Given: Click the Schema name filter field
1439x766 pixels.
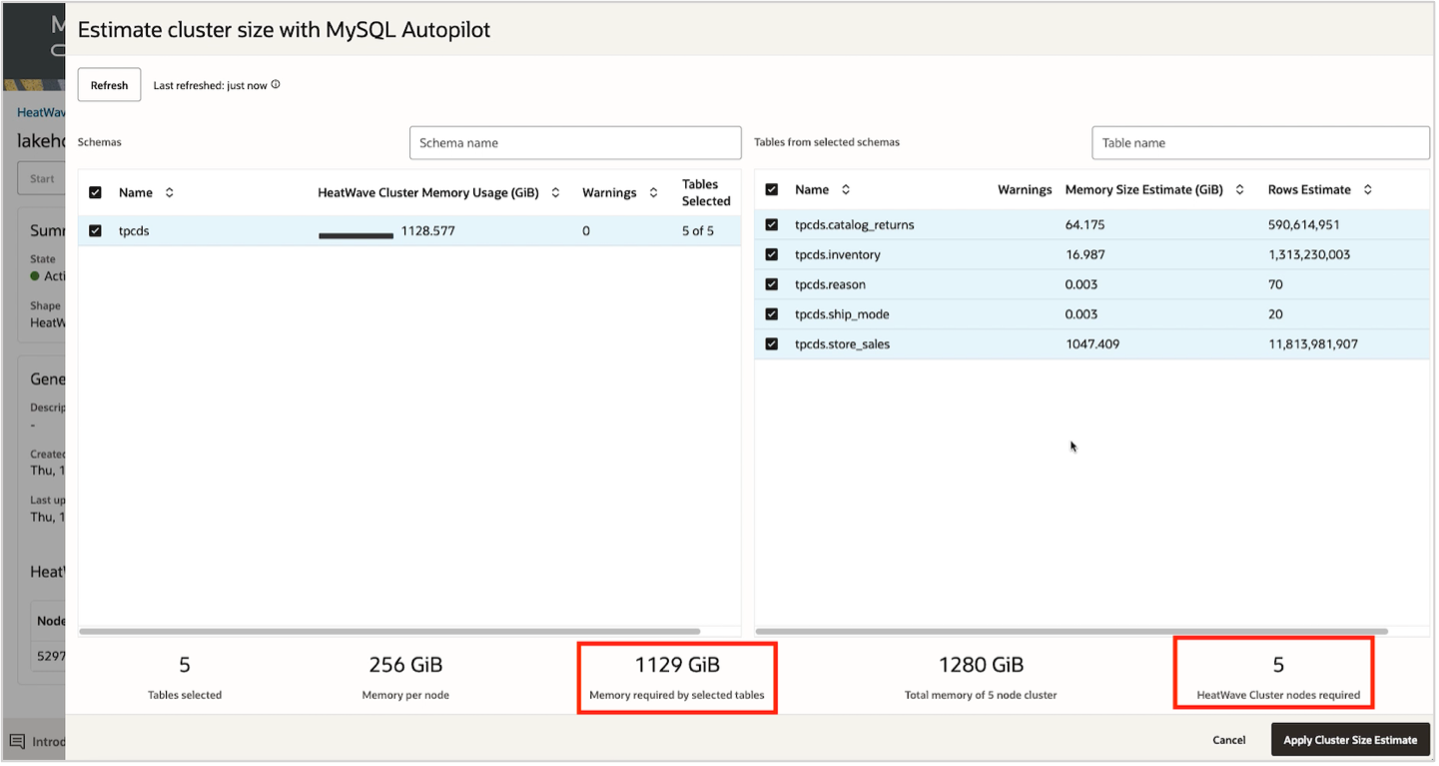Looking at the screenshot, I should tap(574, 142).
